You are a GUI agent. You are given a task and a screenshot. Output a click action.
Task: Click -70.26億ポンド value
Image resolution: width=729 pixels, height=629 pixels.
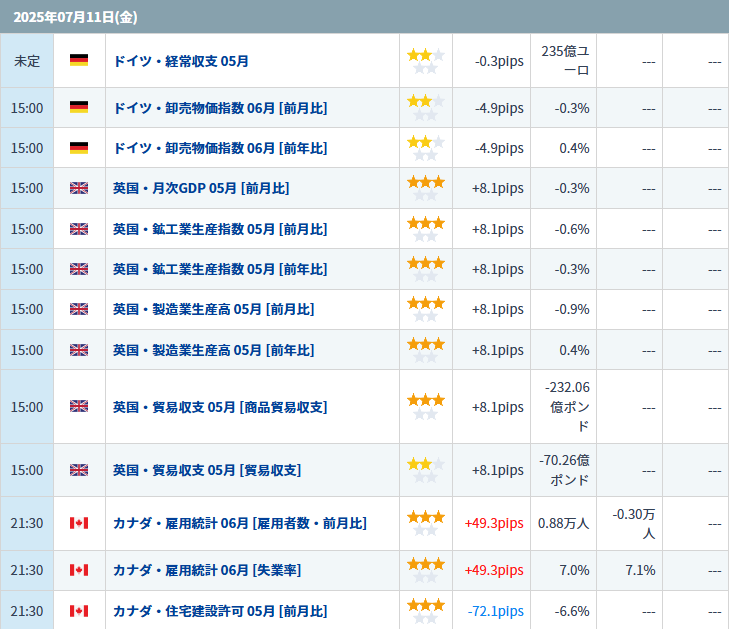point(564,470)
